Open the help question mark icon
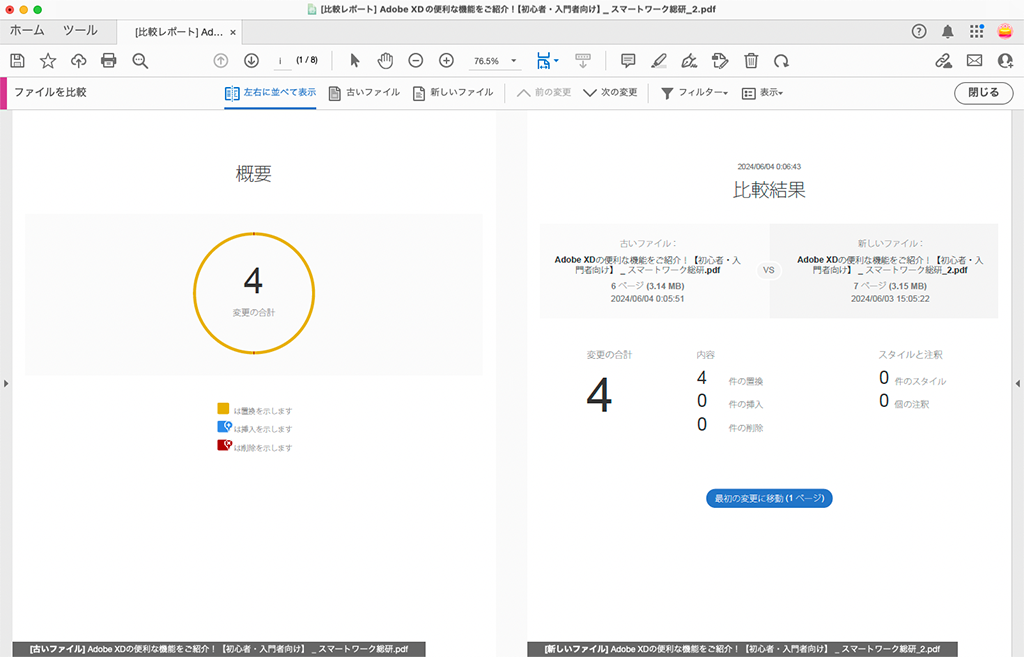 point(919,31)
